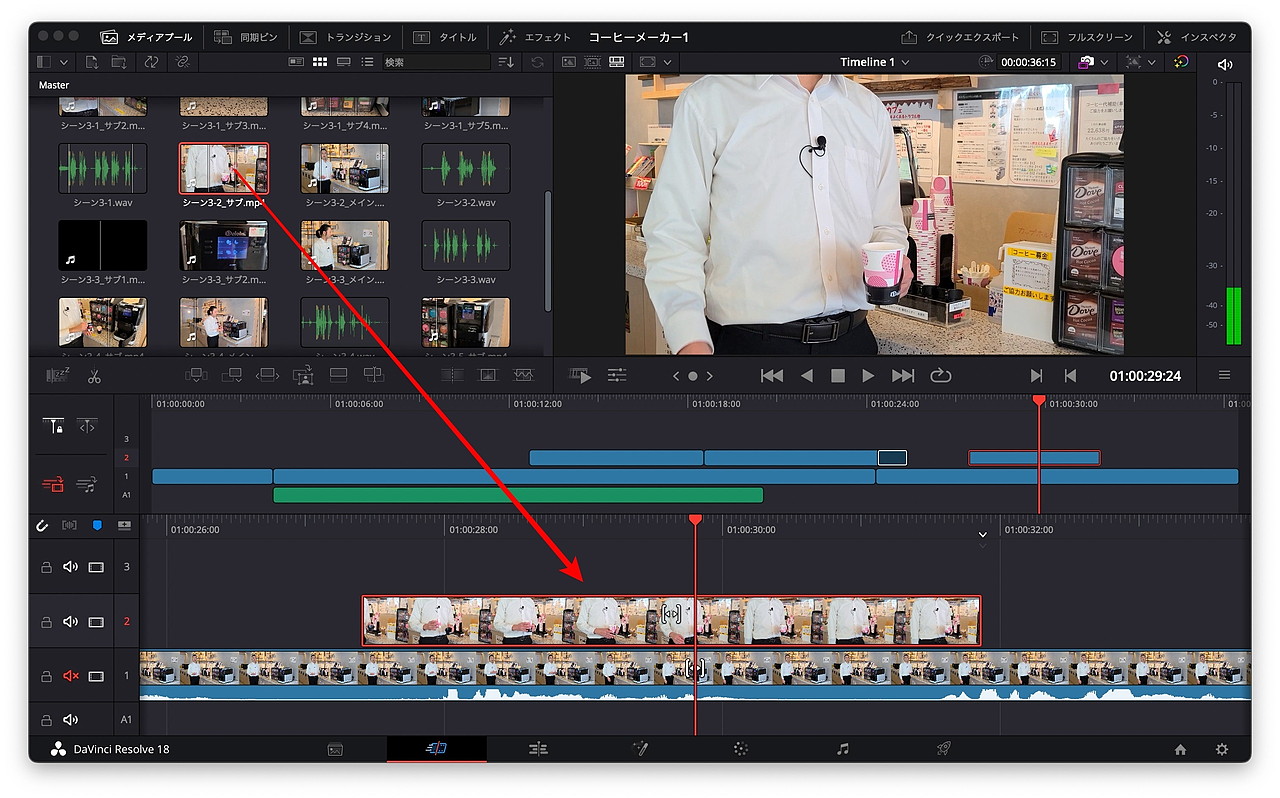Switch media pool to metadata view
Viewport: 1280px width, 798px height.
[x=296, y=62]
